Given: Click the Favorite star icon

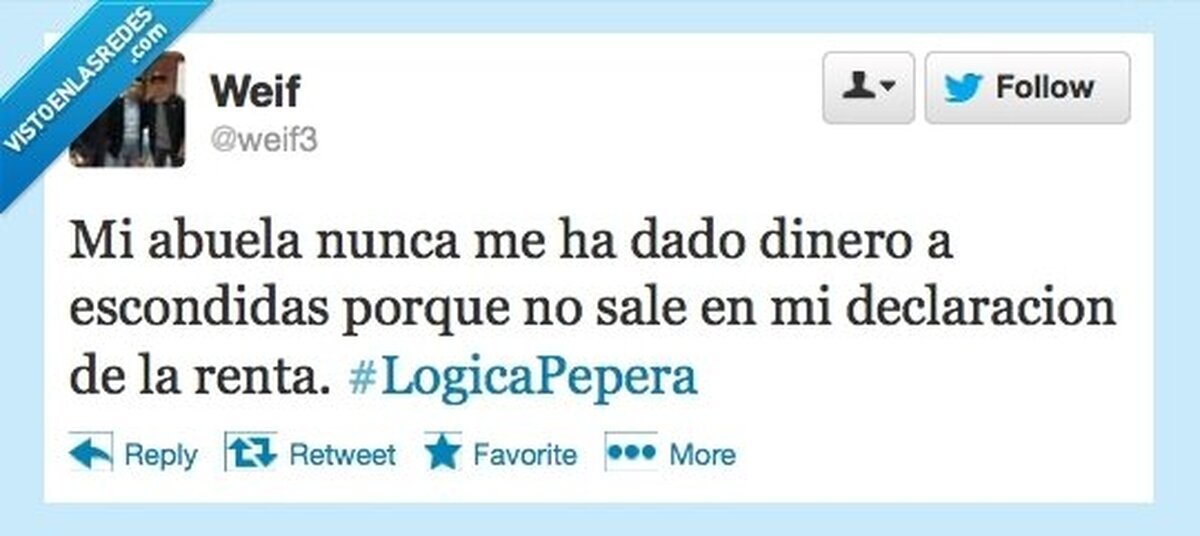Looking at the screenshot, I should pos(443,452).
